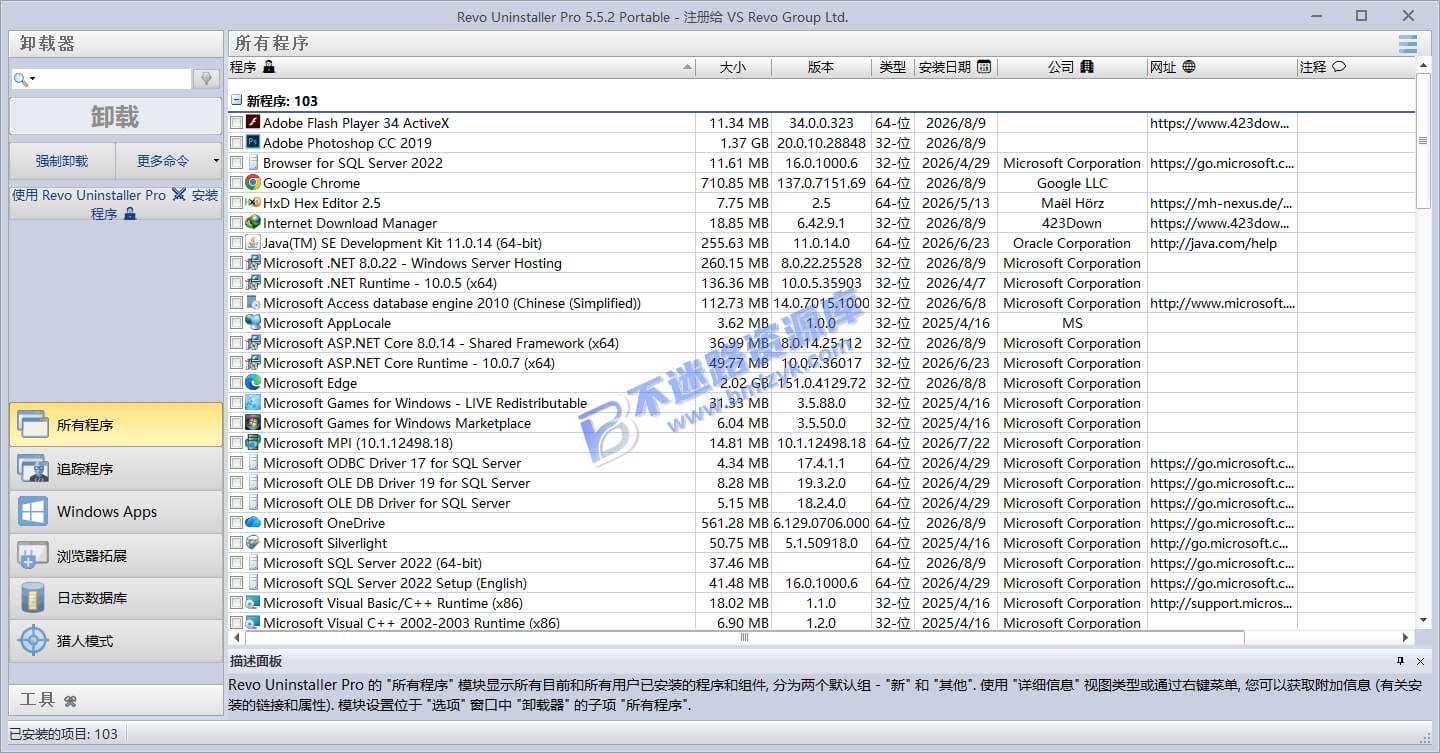This screenshot has width=1440, height=753.
Task: Open the 浏览器拓展 module
Action: pos(115,555)
